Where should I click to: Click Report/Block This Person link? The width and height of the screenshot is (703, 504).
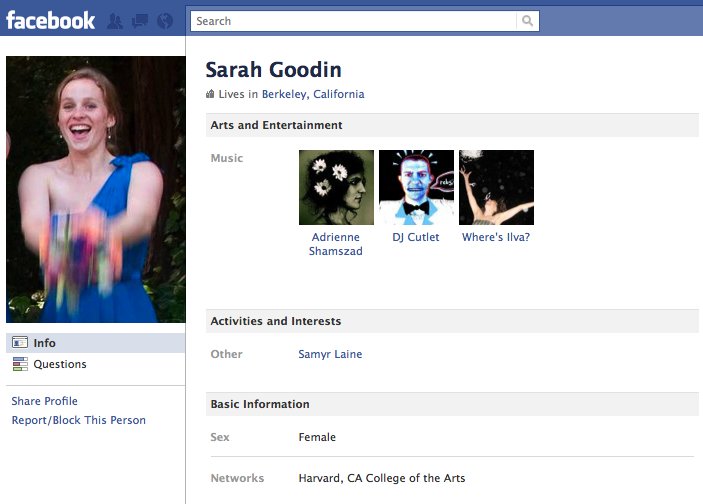click(x=78, y=420)
